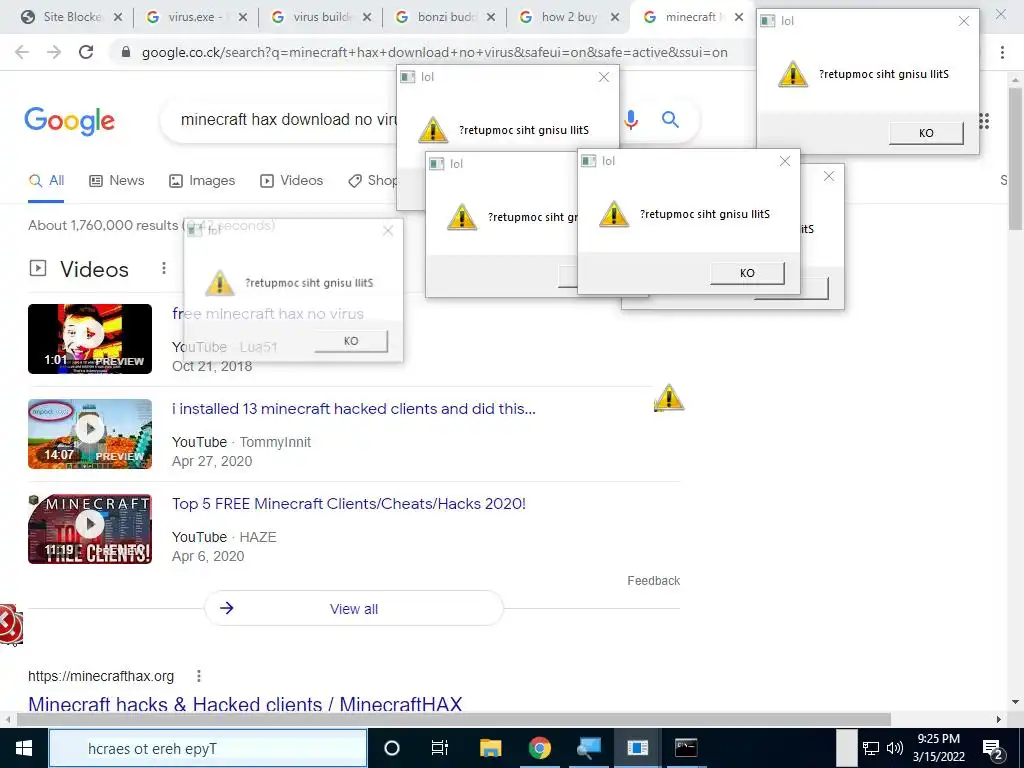Viewport: 1024px width, 768px height.
Task: Select the Images search filter
Action: [202, 181]
